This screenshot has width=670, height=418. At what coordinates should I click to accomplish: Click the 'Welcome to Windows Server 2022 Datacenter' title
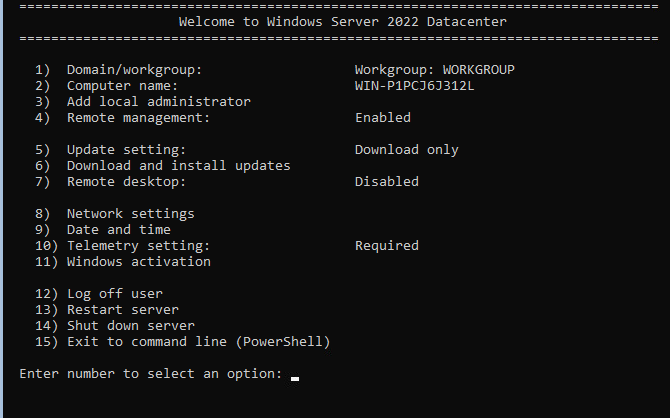click(x=342, y=22)
